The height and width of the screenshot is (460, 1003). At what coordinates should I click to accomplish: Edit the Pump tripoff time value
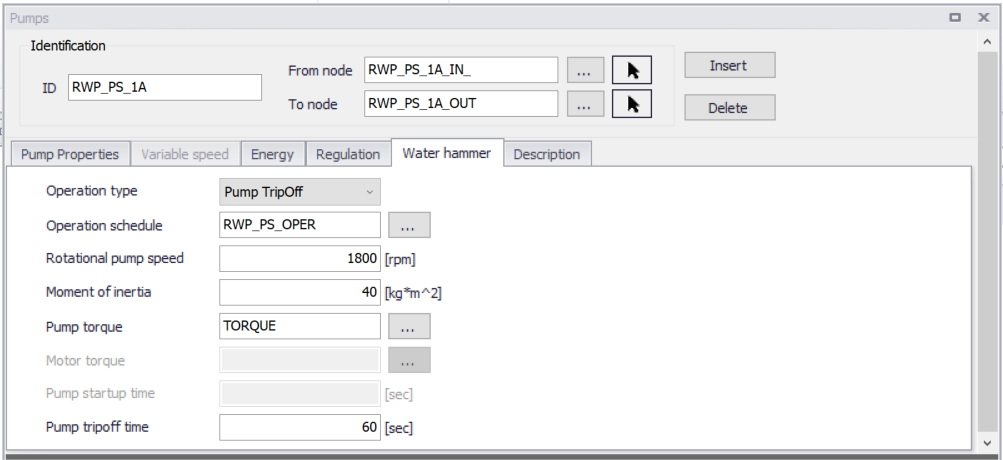[299, 427]
